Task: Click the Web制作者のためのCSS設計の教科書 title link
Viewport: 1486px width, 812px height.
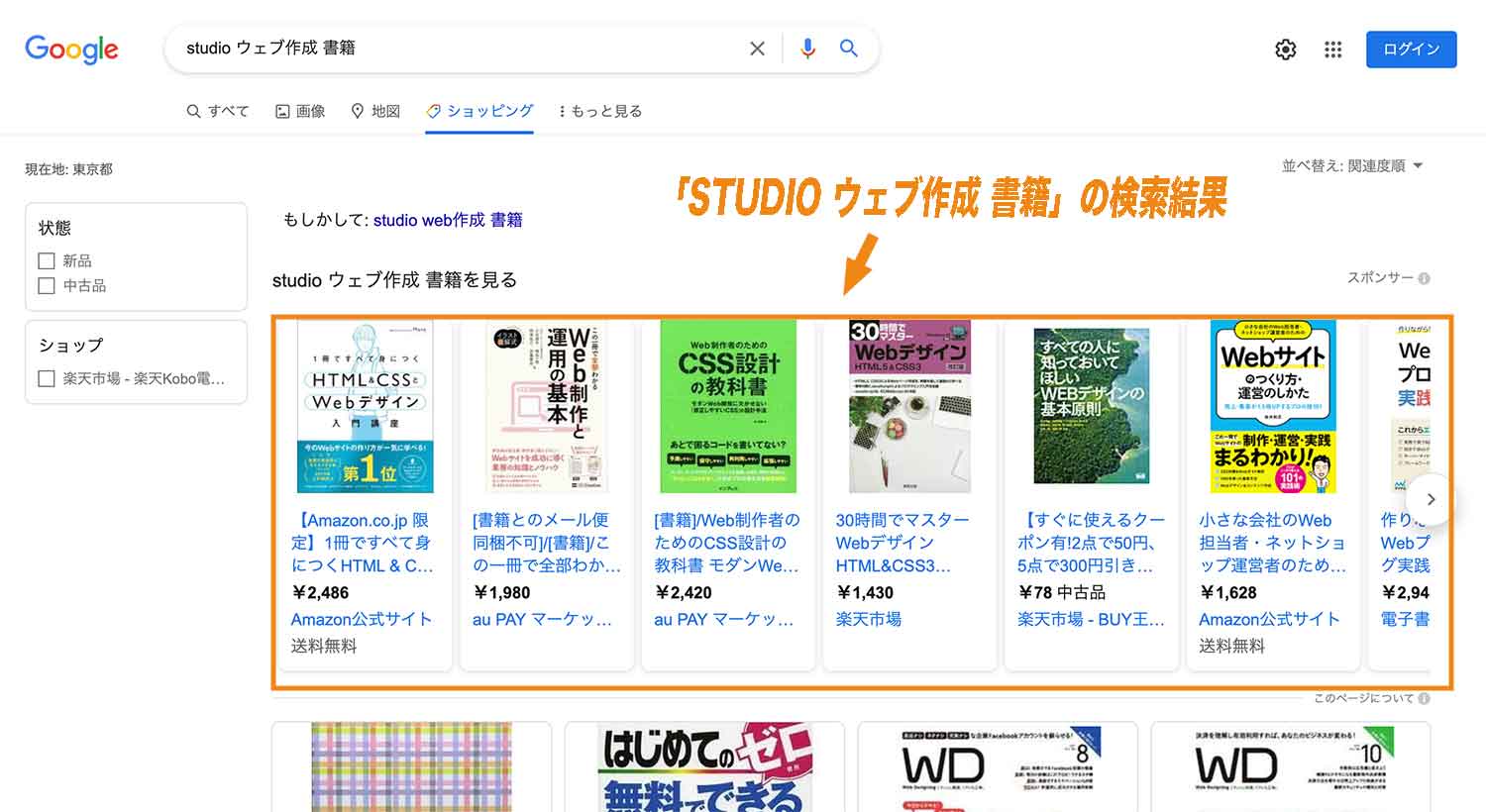Action: pos(727,543)
